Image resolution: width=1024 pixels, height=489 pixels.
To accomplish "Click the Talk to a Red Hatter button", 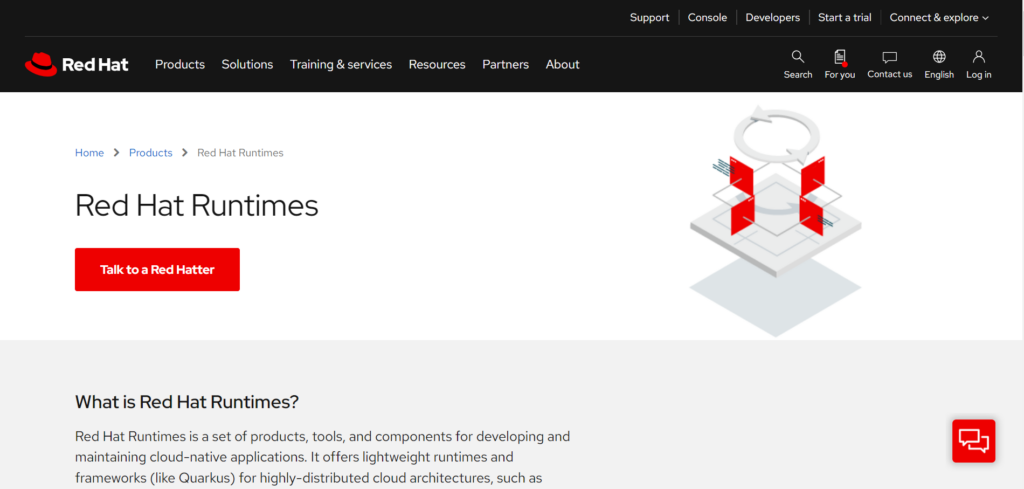I will coord(157,269).
